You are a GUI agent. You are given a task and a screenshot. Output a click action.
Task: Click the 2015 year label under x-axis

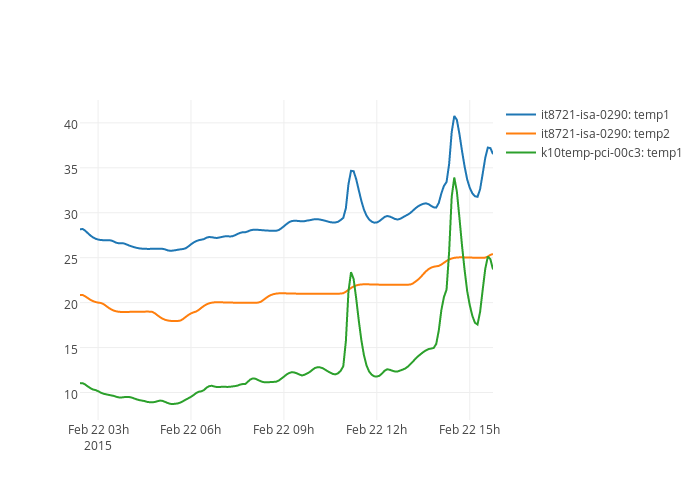coord(98,445)
